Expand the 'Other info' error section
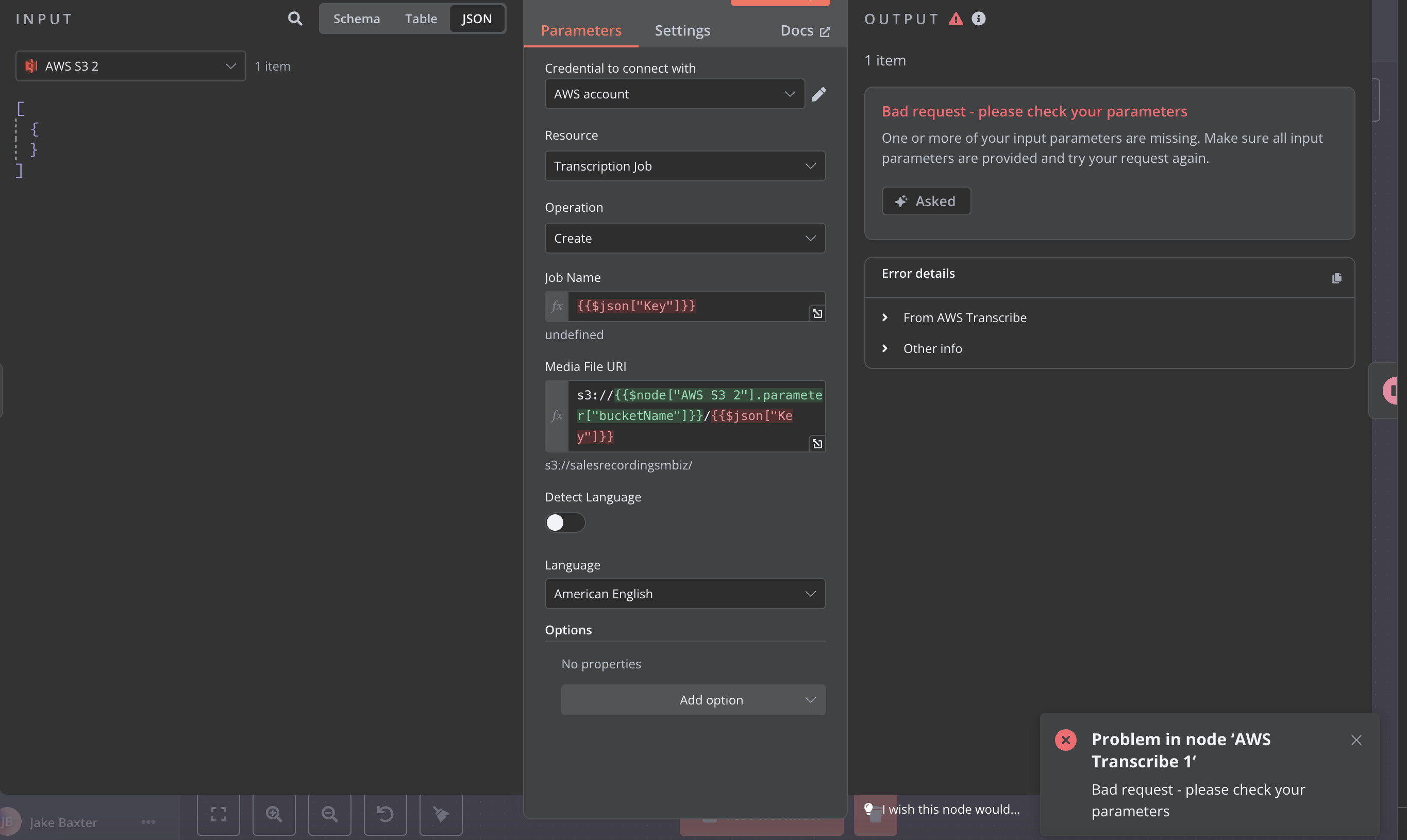The height and width of the screenshot is (840, 1407). click(x=923, y=349)
